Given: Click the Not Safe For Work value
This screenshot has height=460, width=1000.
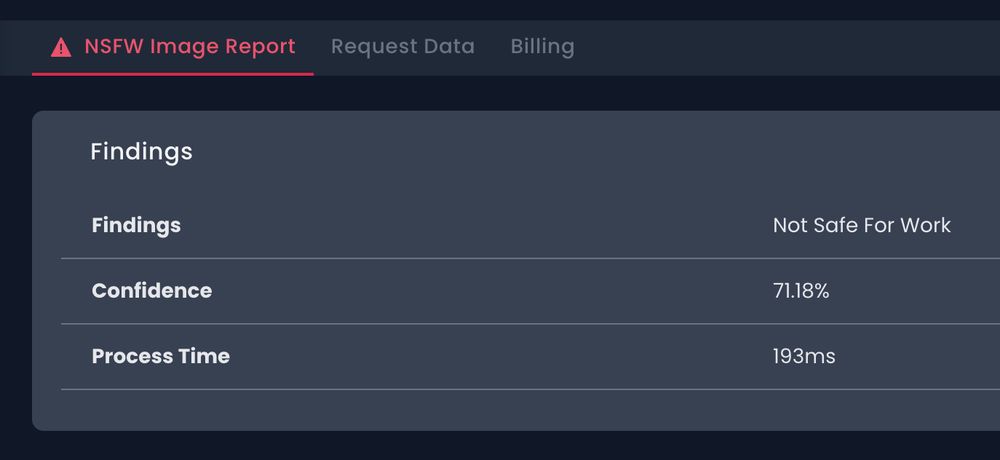Looking at the screenshot, I should [862, 225].
